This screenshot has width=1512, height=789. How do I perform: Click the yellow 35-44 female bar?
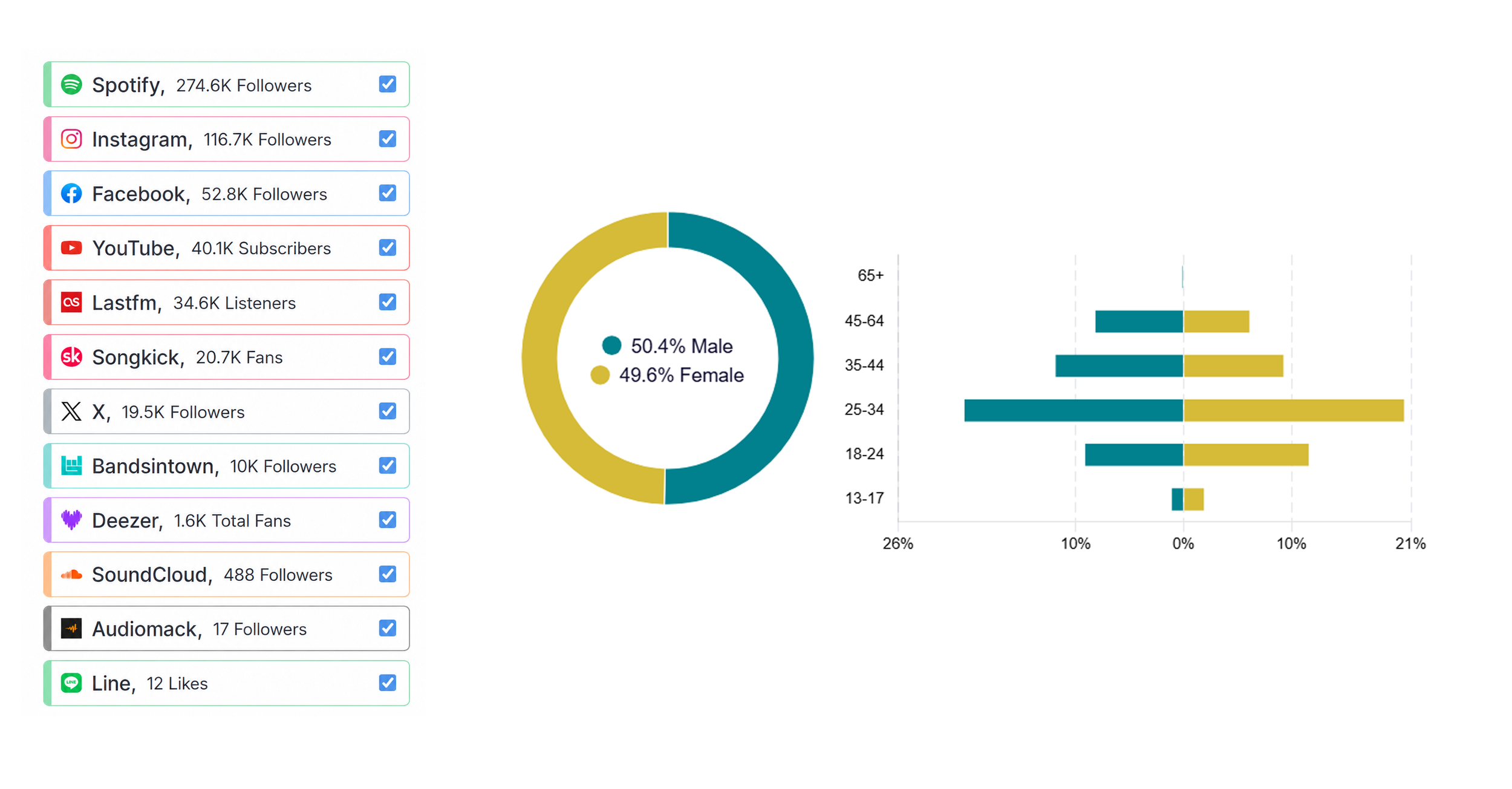point(1234,366)
